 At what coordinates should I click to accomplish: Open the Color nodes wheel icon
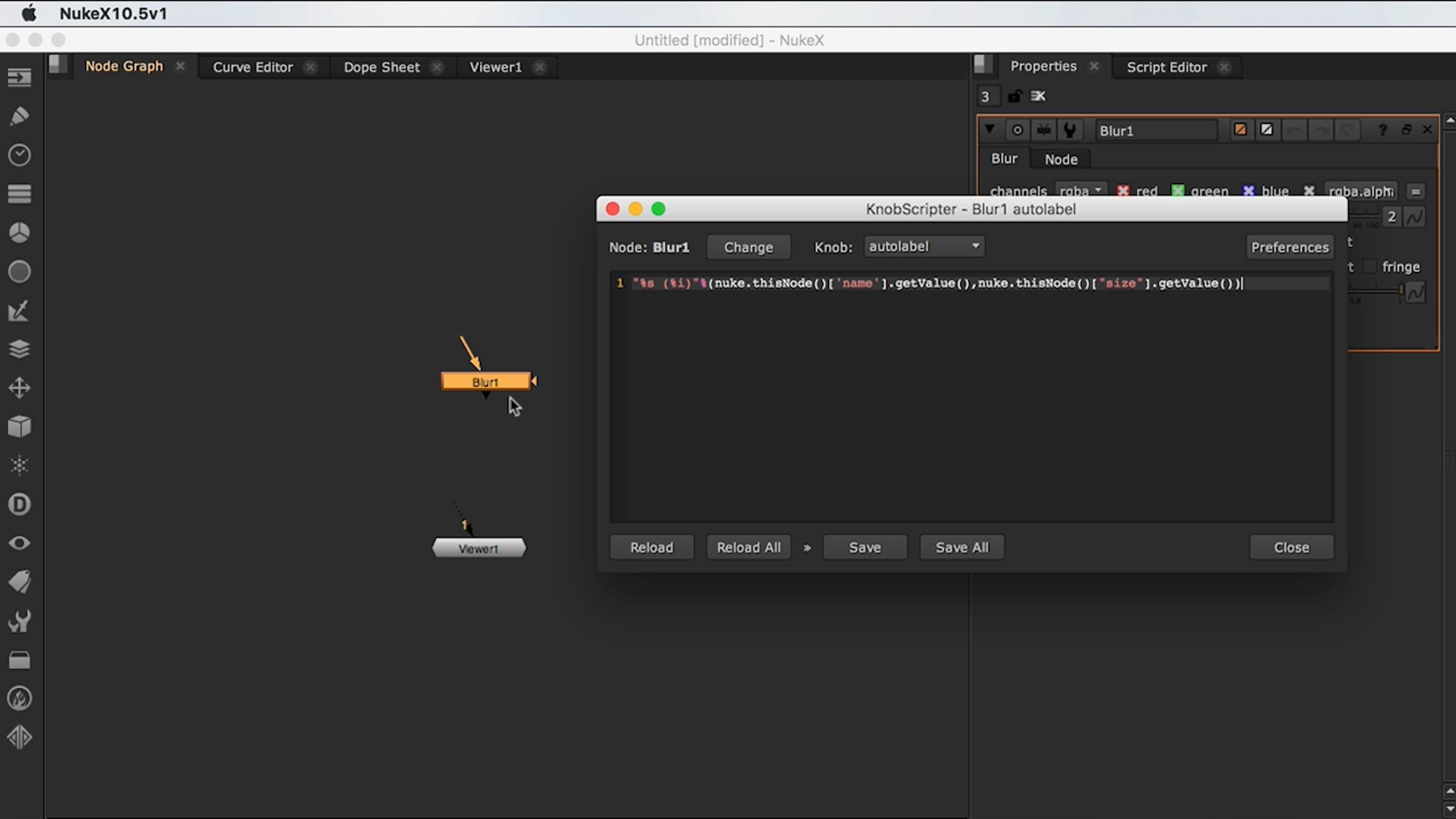click(x=19, y=233)
